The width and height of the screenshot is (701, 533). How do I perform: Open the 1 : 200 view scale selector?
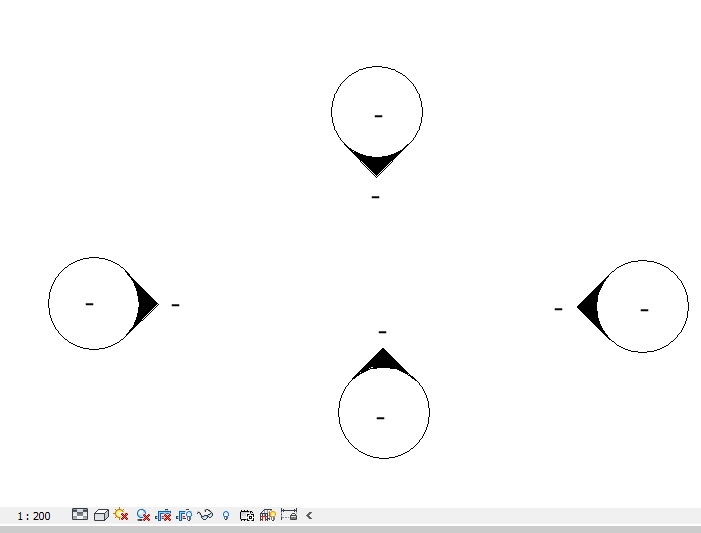pyautogui.click(x=34, y=516)
